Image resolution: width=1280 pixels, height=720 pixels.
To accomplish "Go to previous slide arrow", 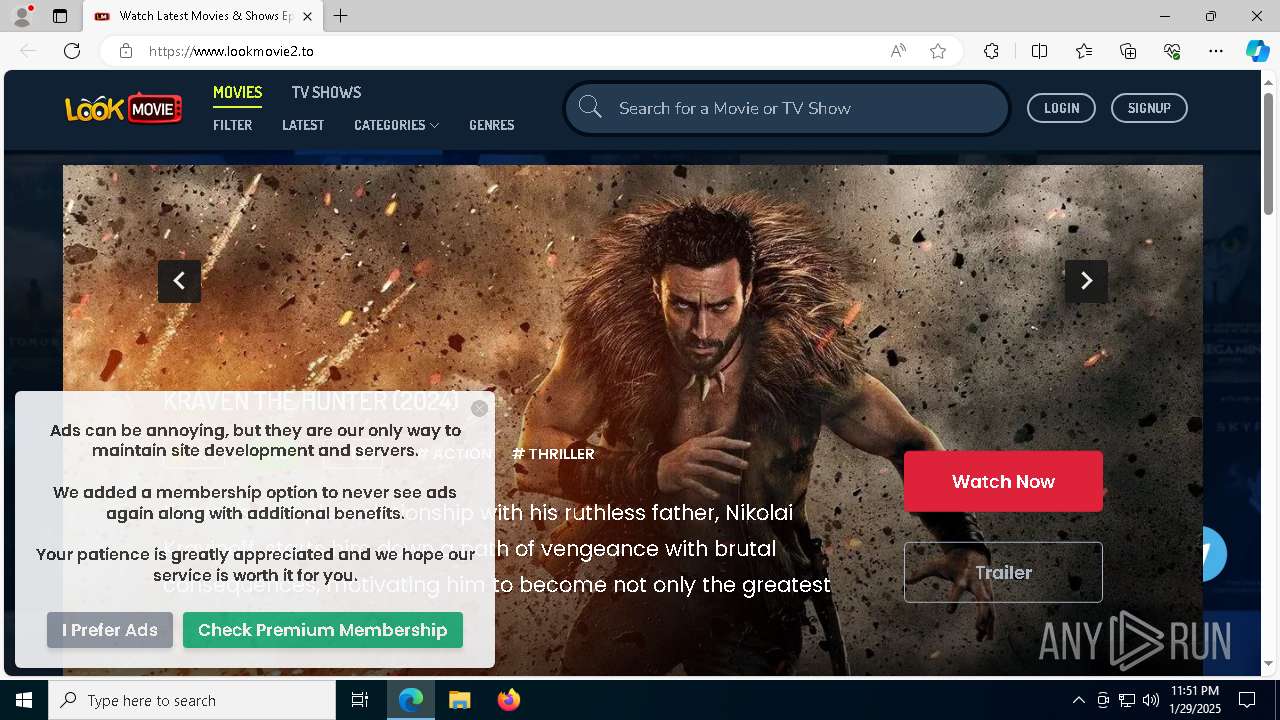I will click(x=179, y=281).
